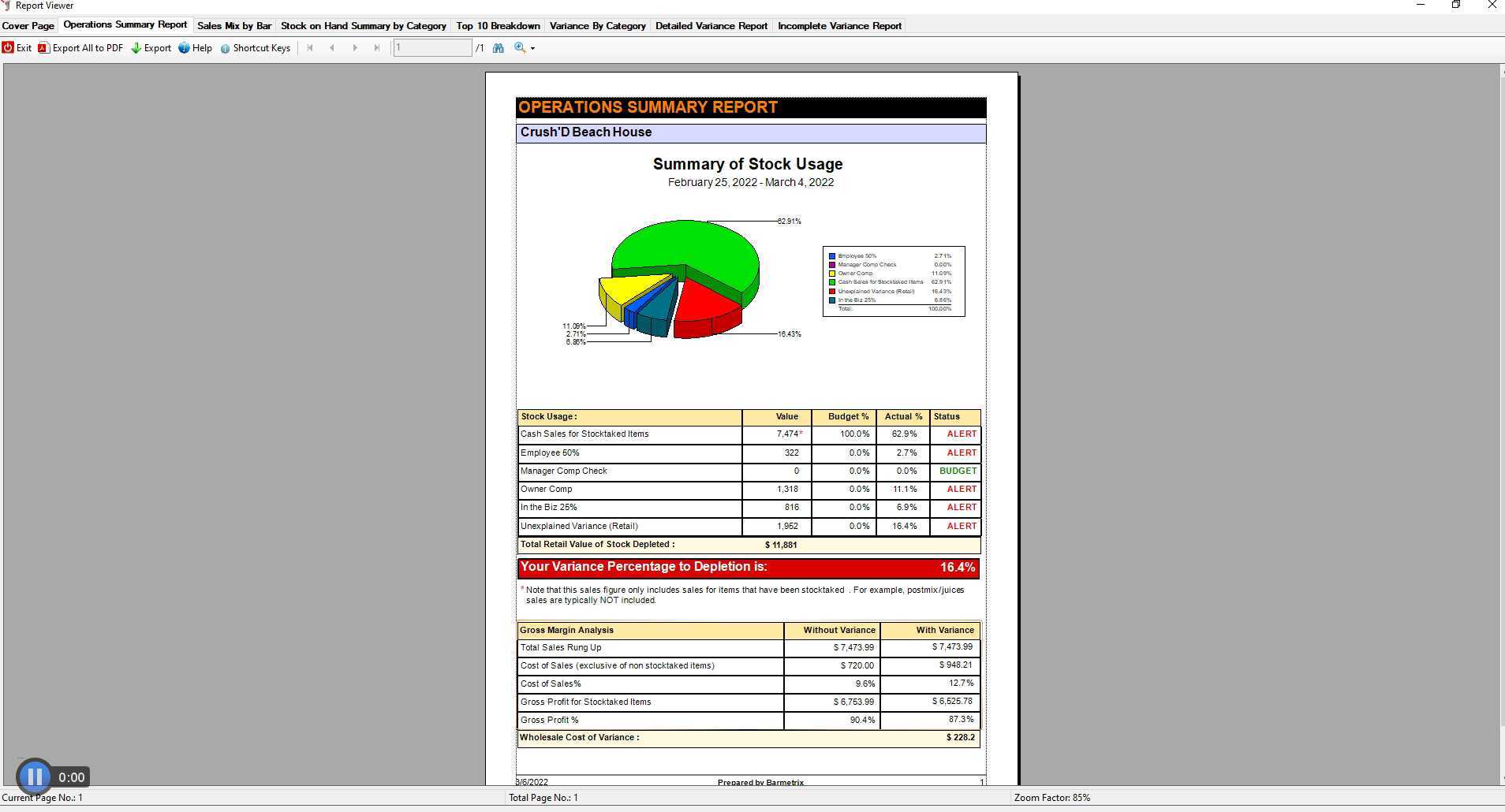
Task: Click the Cash Sales green legend swatch
Action: click(x=832, y=282)
